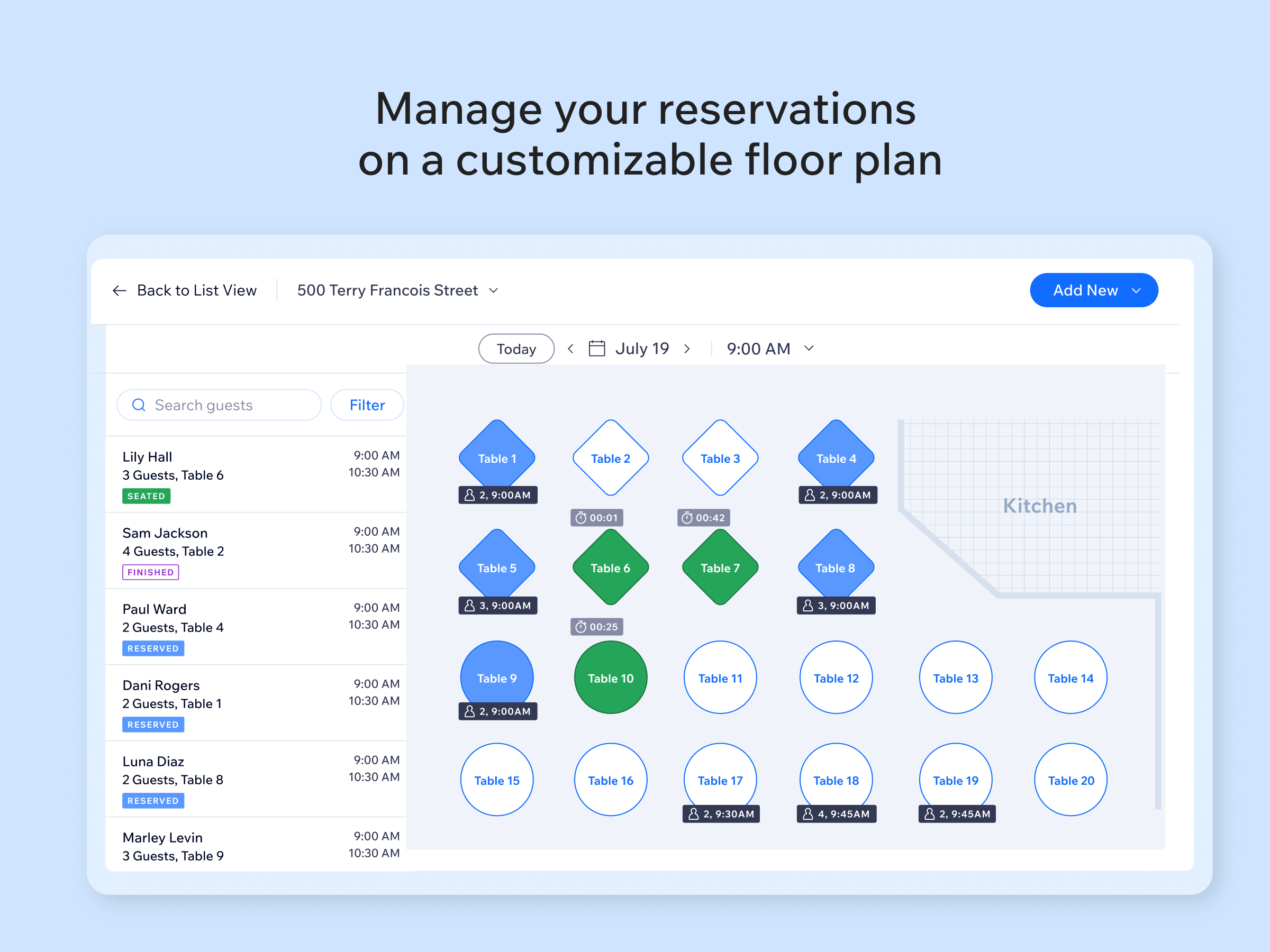Viewport: 1270px width, 952px height.
Task: Expand the 500 Terry Francois Street dropdown
Action: click(397, 290)
